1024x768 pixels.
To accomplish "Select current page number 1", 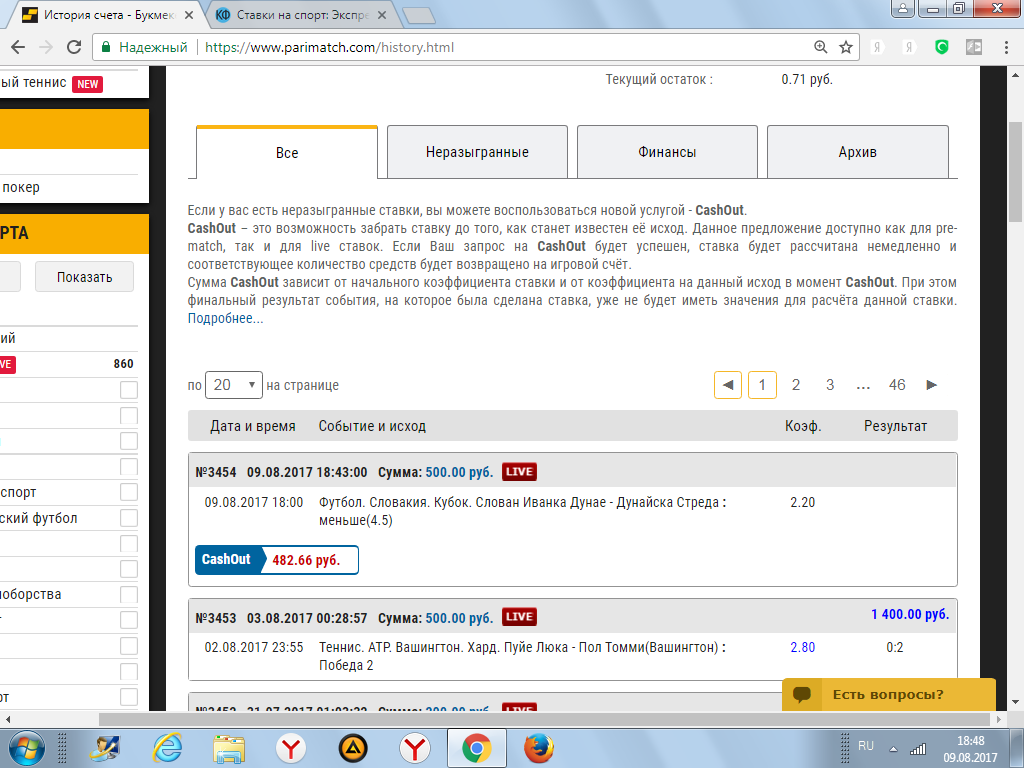I will click(762, 385).
